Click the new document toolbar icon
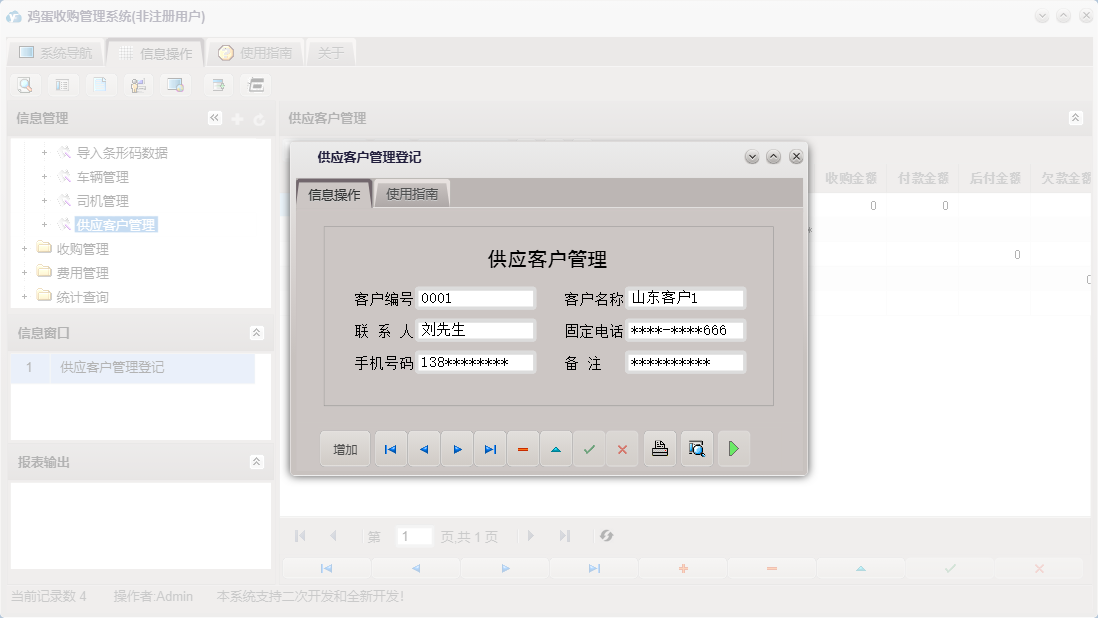Image resolution: width=1098 pixels, height=618 pixels. (100, 85)
